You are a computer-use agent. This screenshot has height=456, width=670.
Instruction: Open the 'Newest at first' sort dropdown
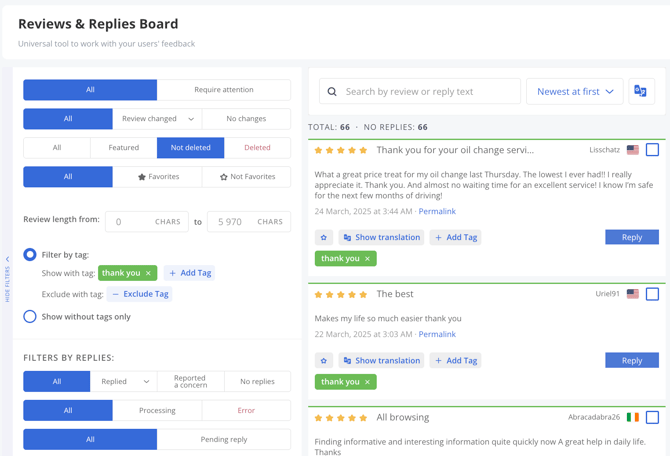click(x=575, y=91)
